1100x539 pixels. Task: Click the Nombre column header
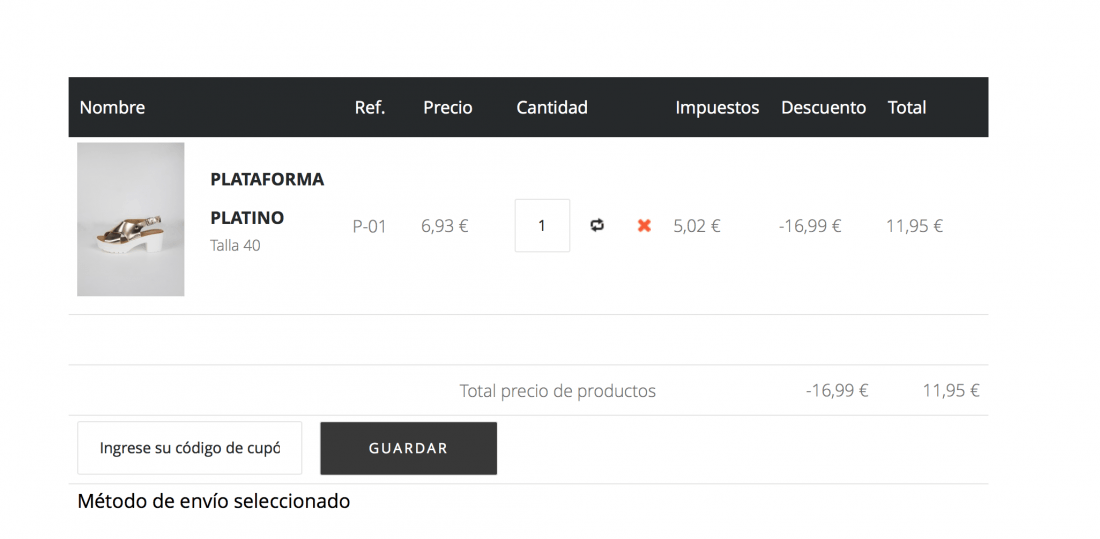(112, 107)
